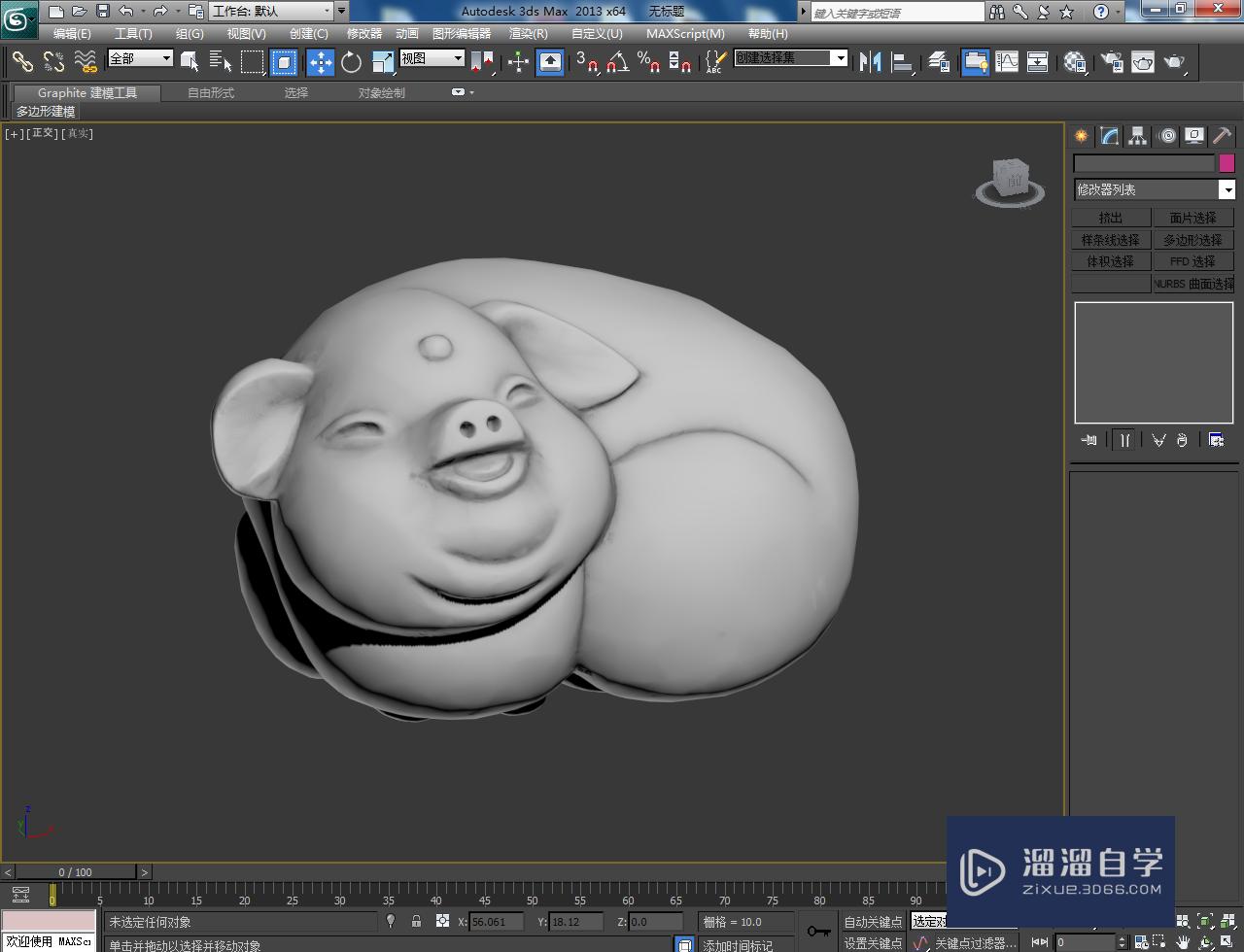Click the Render Production teapot icon
Image resolution: width=1244 pixels, height=952 pixels.
(1175, 62)
